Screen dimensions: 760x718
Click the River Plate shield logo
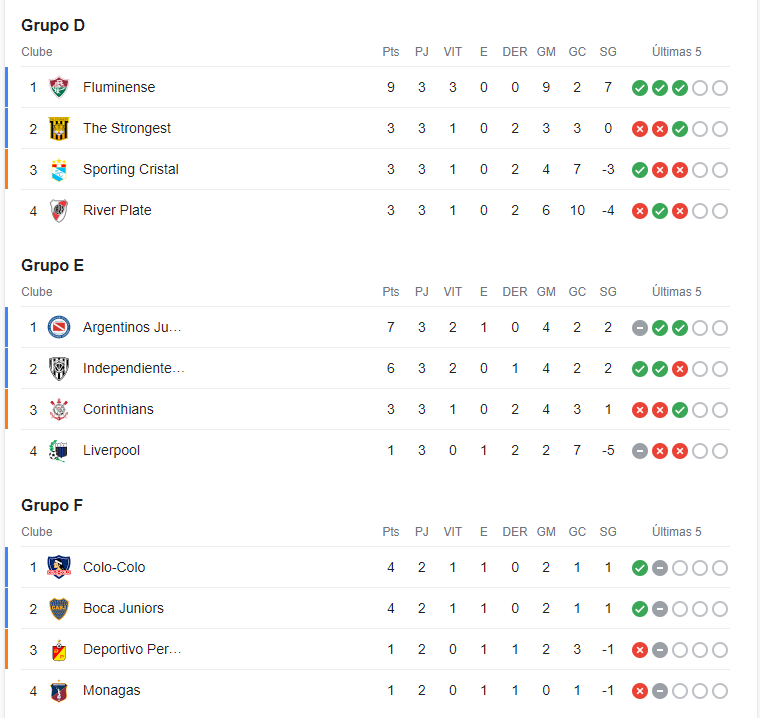tap(59, 210)
